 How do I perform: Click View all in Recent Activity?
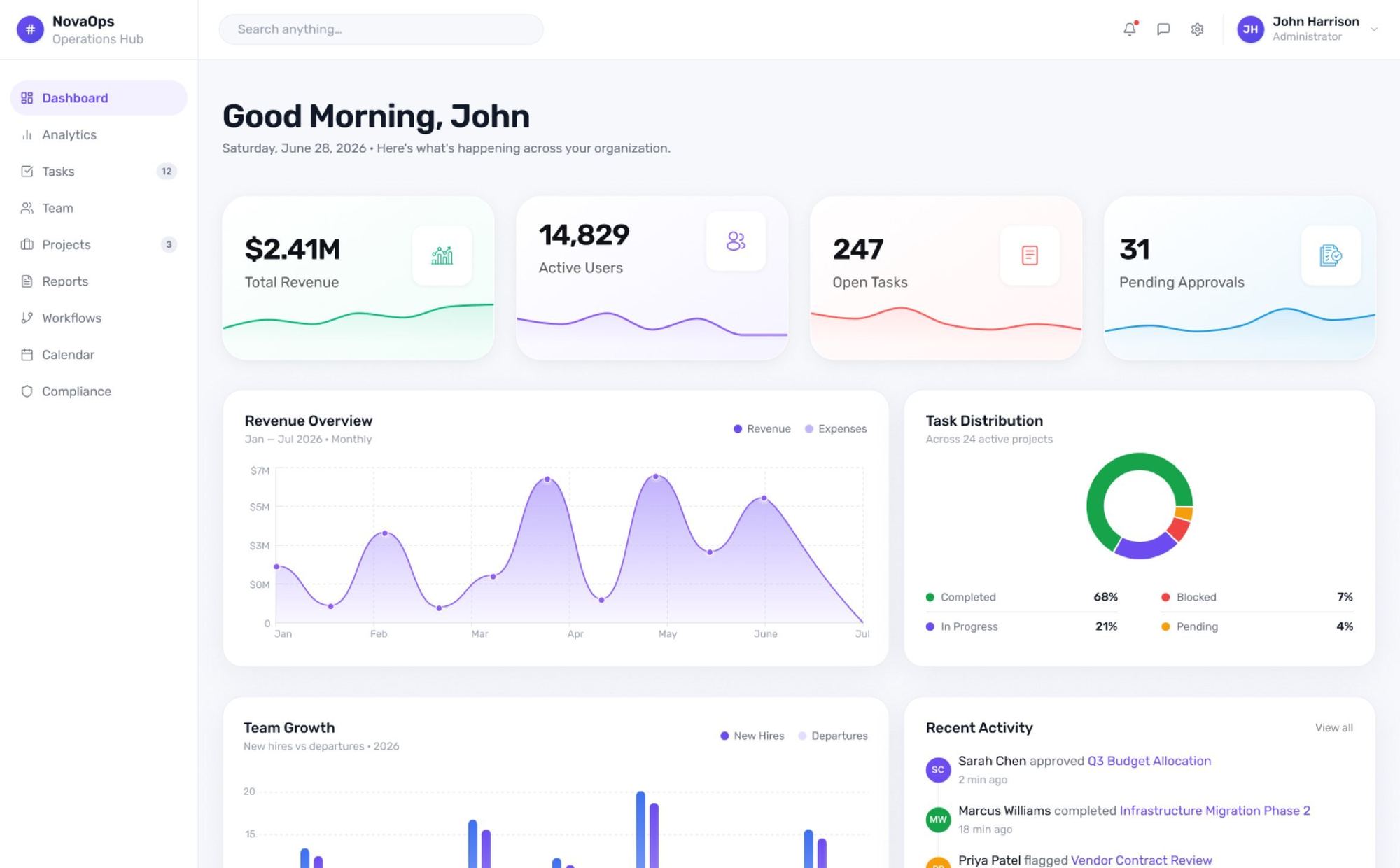click(x=1333, y=728)
